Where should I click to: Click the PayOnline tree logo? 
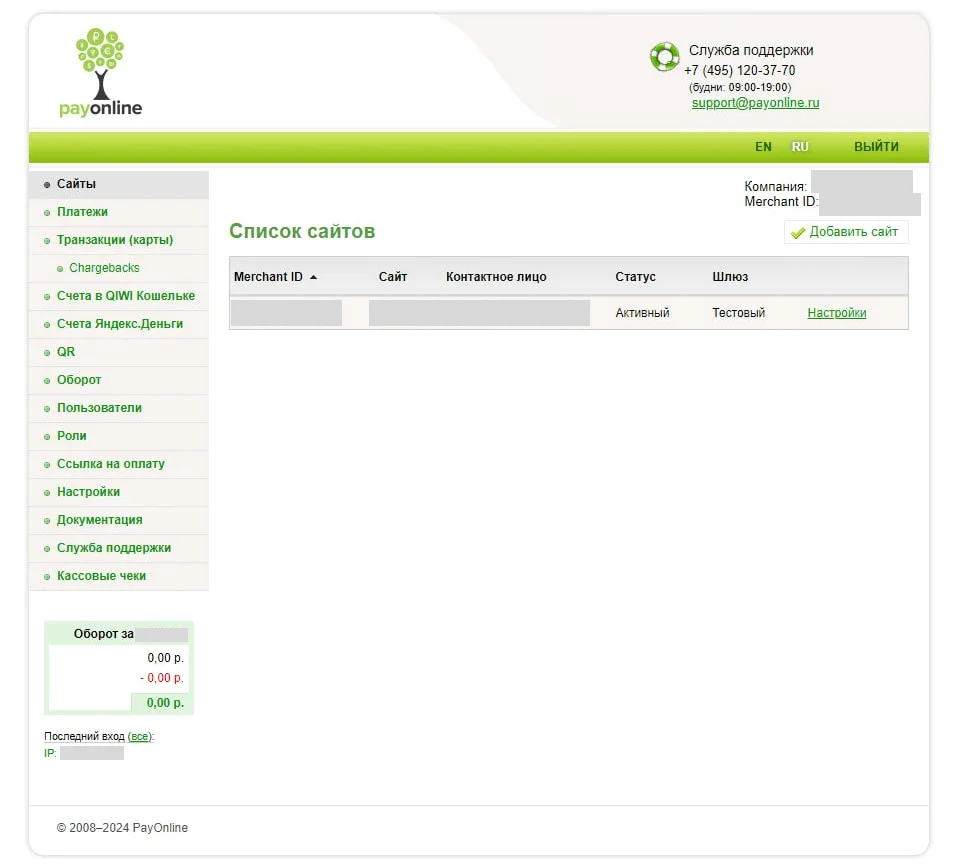click(x=100, y=72)
